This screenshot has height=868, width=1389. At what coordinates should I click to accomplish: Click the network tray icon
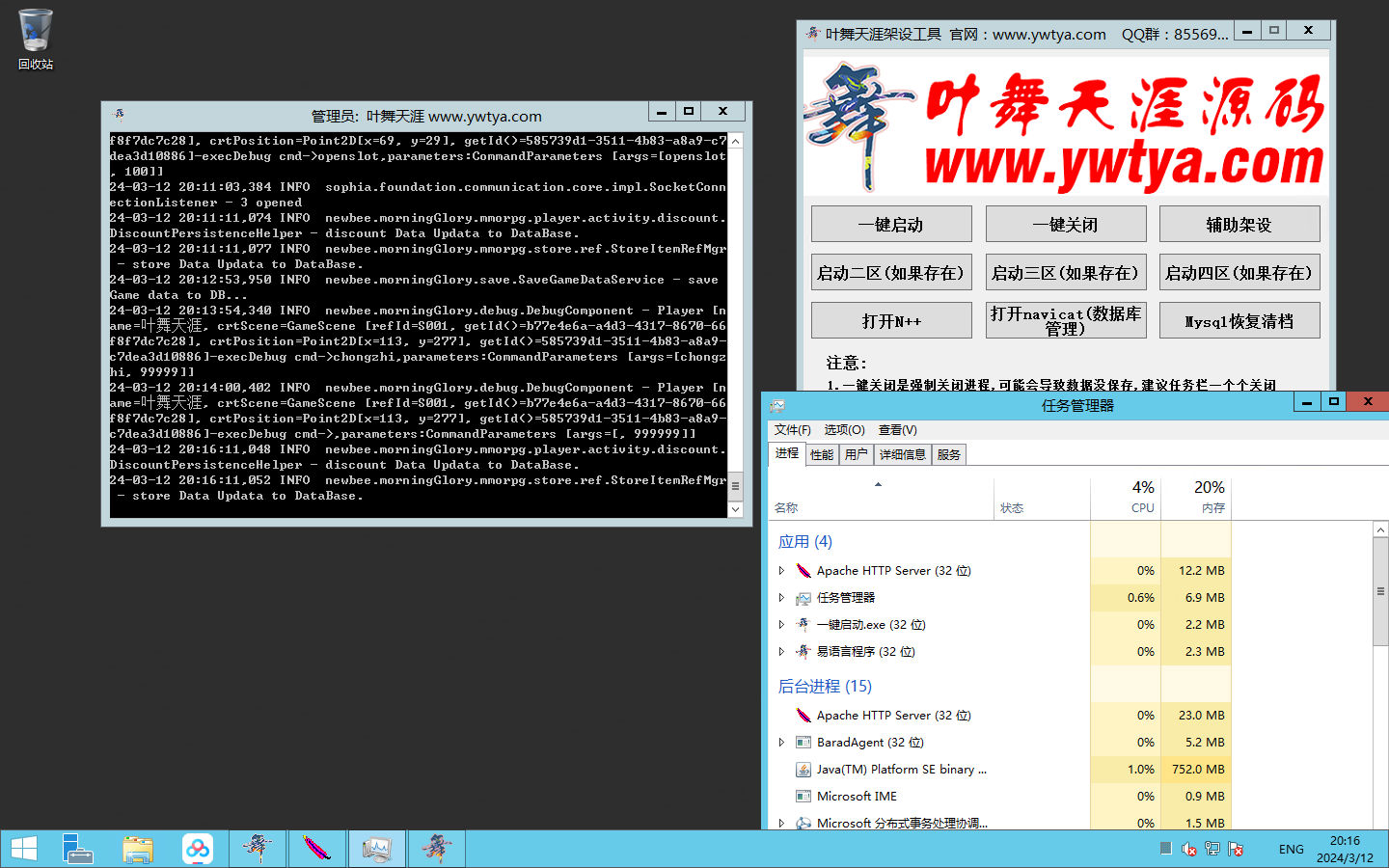(x=1212, y=849)
